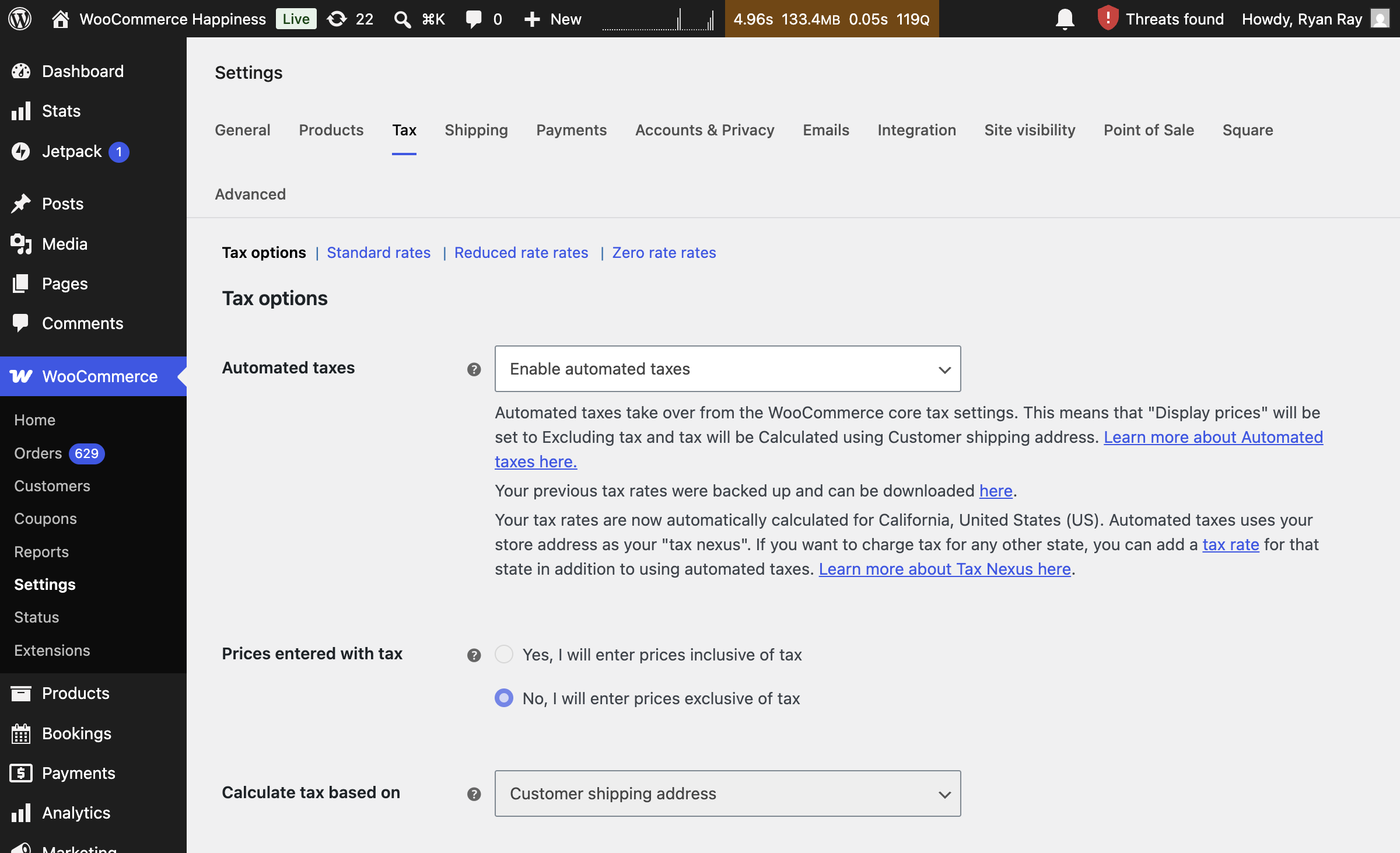
Task: Open the updates icon showing 22
Action: coord(349,19)
